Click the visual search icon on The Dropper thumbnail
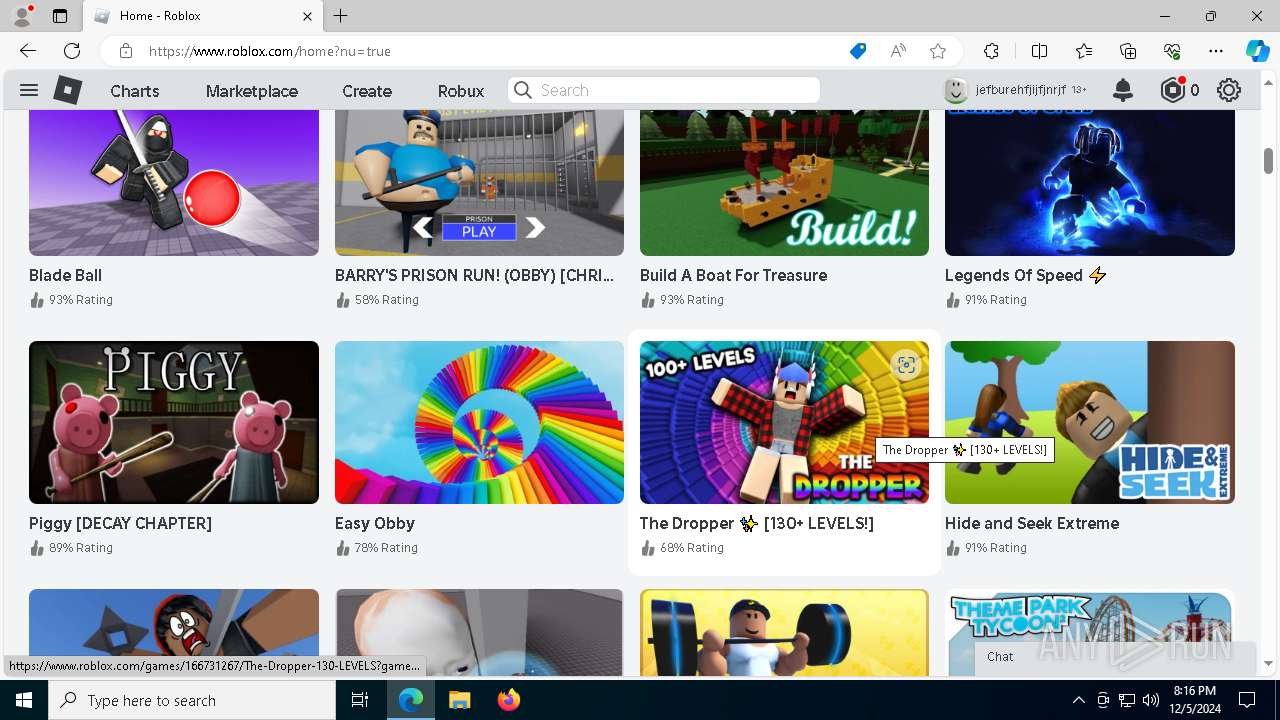1280x720 pixels. [906, 365]
